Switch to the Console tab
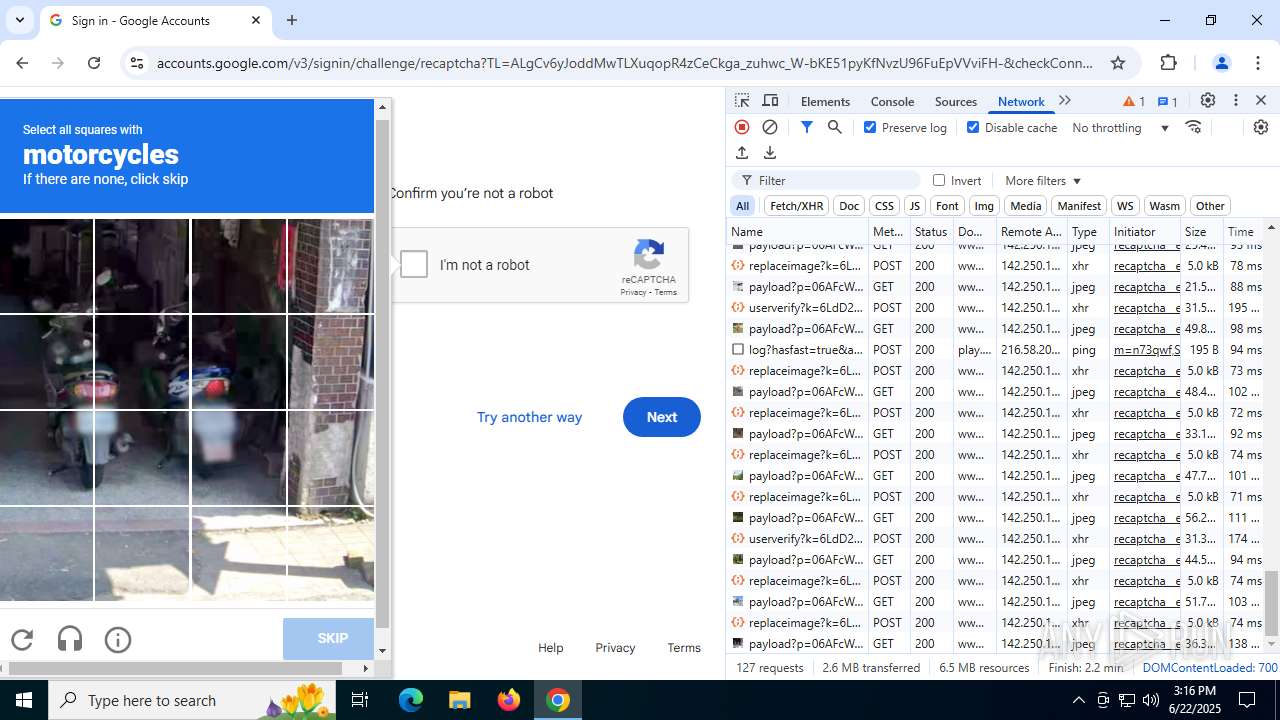The height and width of the screenshot is (720, 1280). [x=892, y=101]
